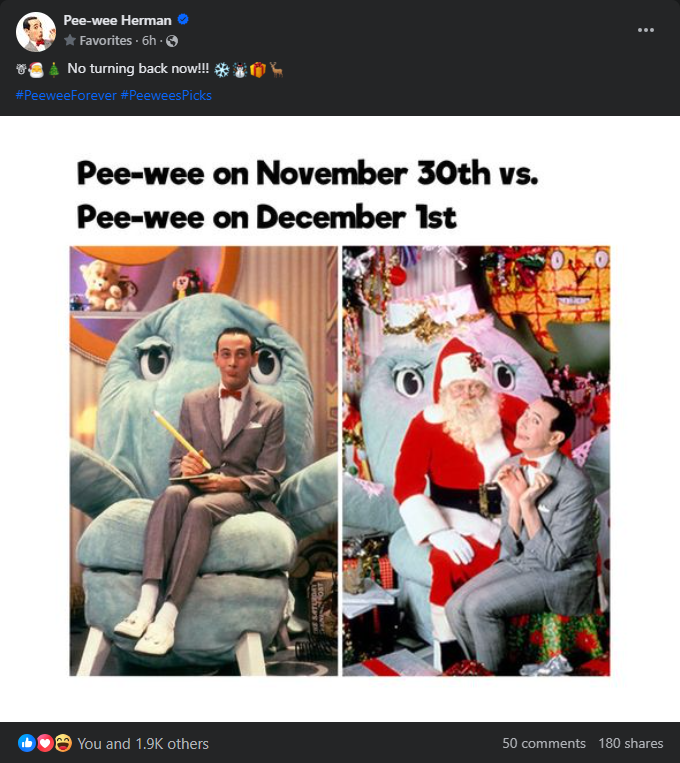
Task: Click the post caption 'No turning back now!!!'
Action: pyautogui.click(x=138, y=68)
